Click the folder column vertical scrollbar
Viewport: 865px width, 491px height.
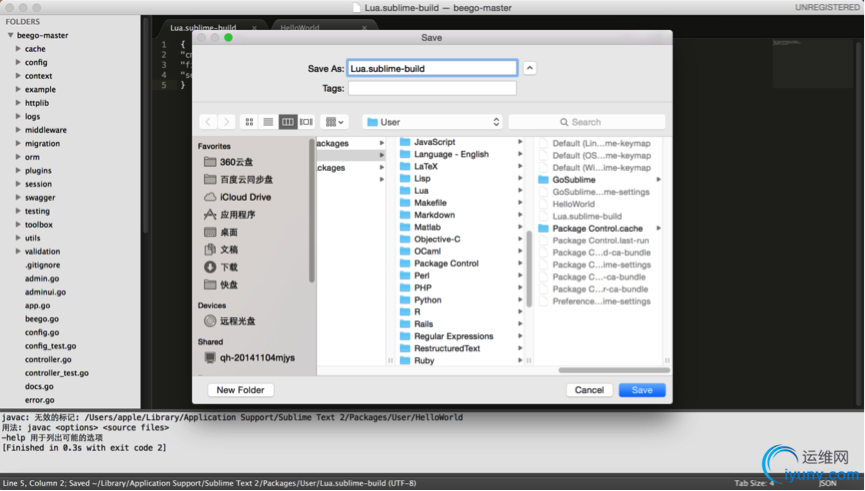coord(529,269)
